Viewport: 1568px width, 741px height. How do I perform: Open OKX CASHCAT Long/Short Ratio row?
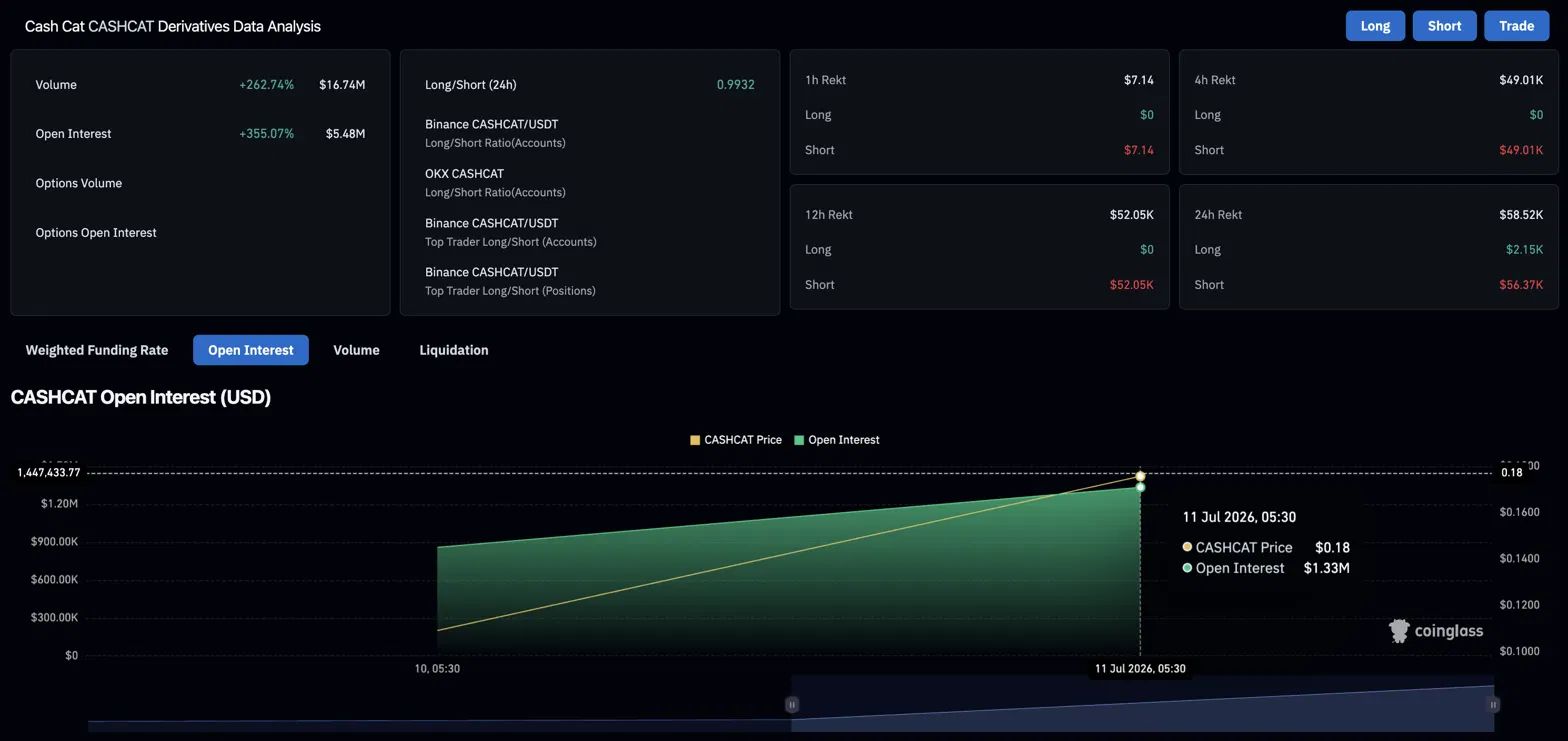590,182
